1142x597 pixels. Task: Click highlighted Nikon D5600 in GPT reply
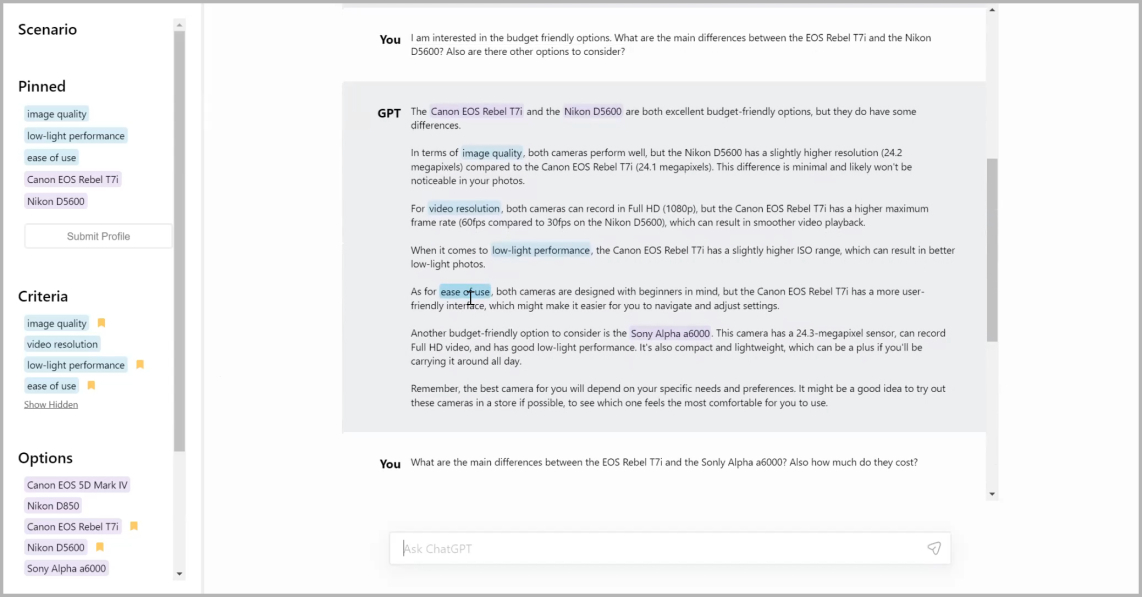point(593,111)
